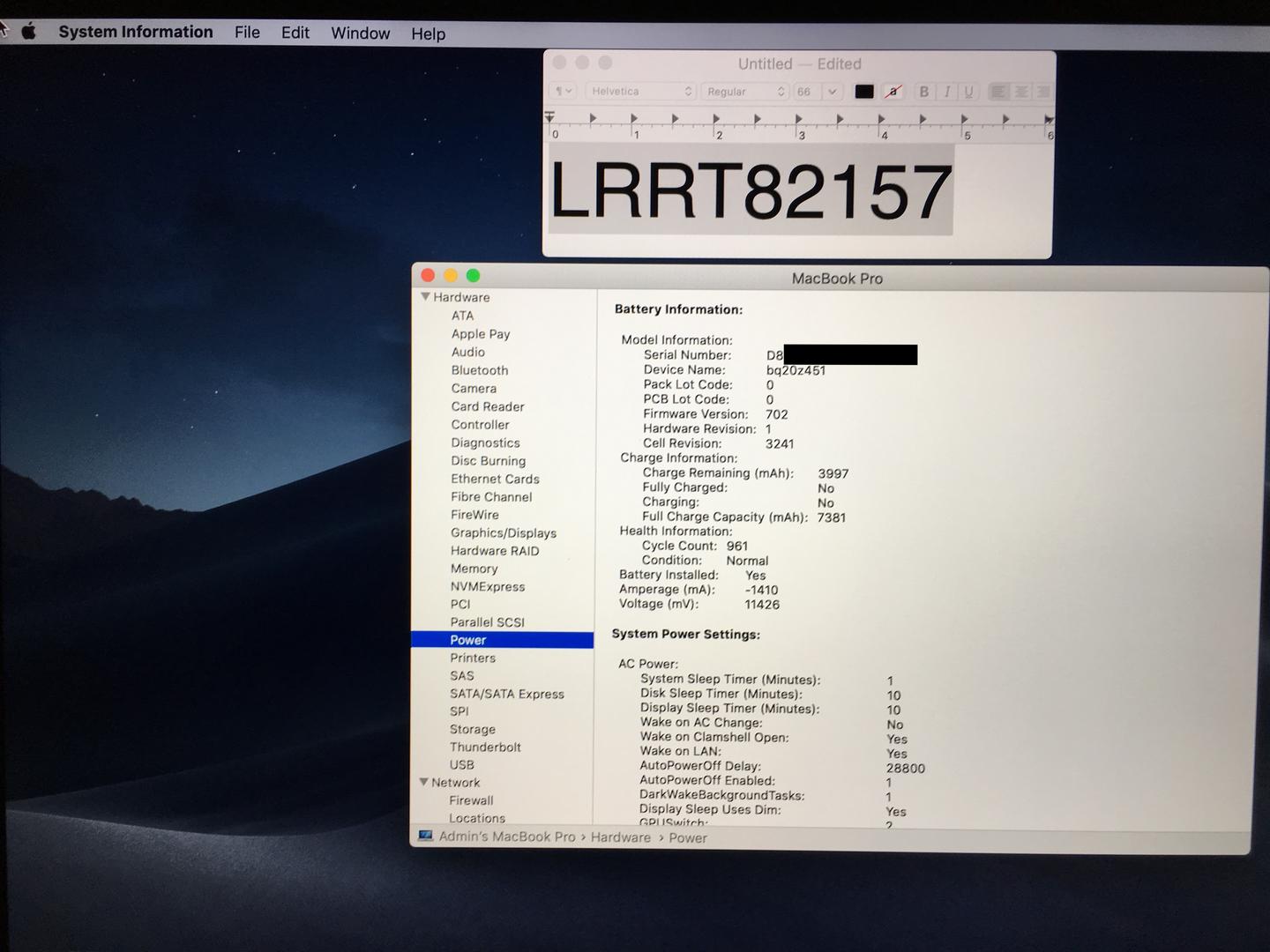Select Diagnostics in the sidebar
The height and width of the screenshot is (952, 1270).
pos(485,443)
